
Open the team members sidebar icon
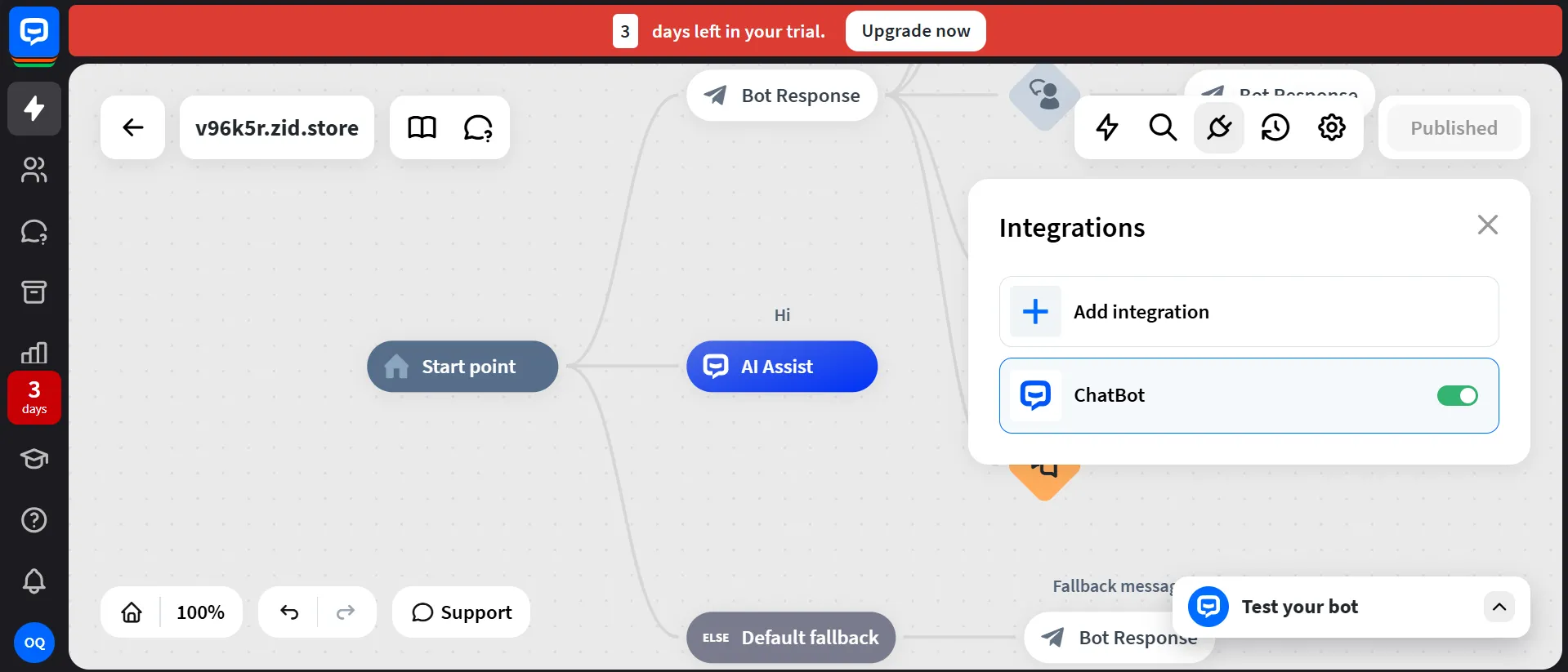(34, 170)
